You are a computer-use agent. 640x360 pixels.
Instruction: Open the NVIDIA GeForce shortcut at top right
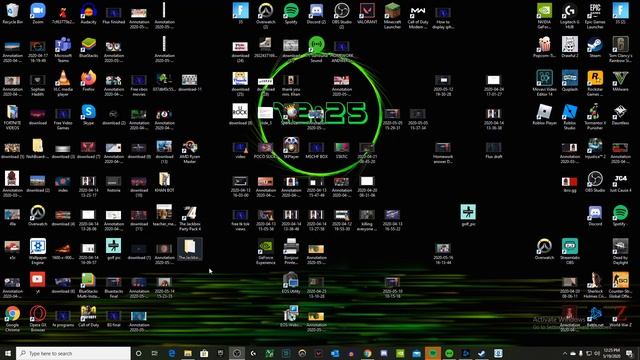(x=544, y=16)
